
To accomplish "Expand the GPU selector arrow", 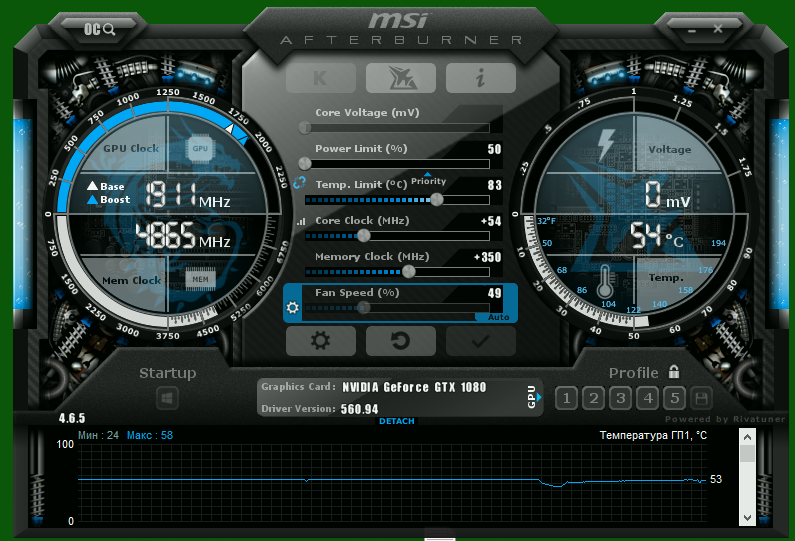I will tap(539, 397).
